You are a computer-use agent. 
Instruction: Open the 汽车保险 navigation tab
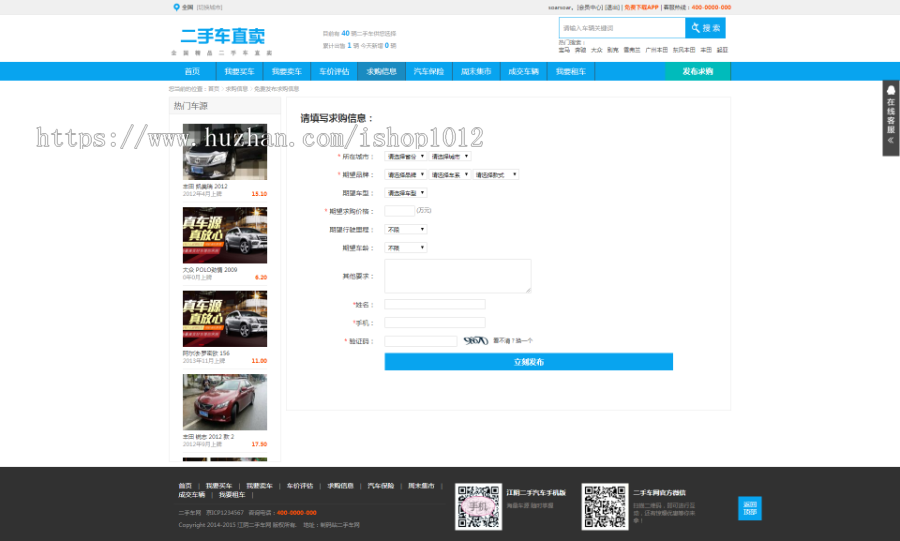tap(429, 72)
